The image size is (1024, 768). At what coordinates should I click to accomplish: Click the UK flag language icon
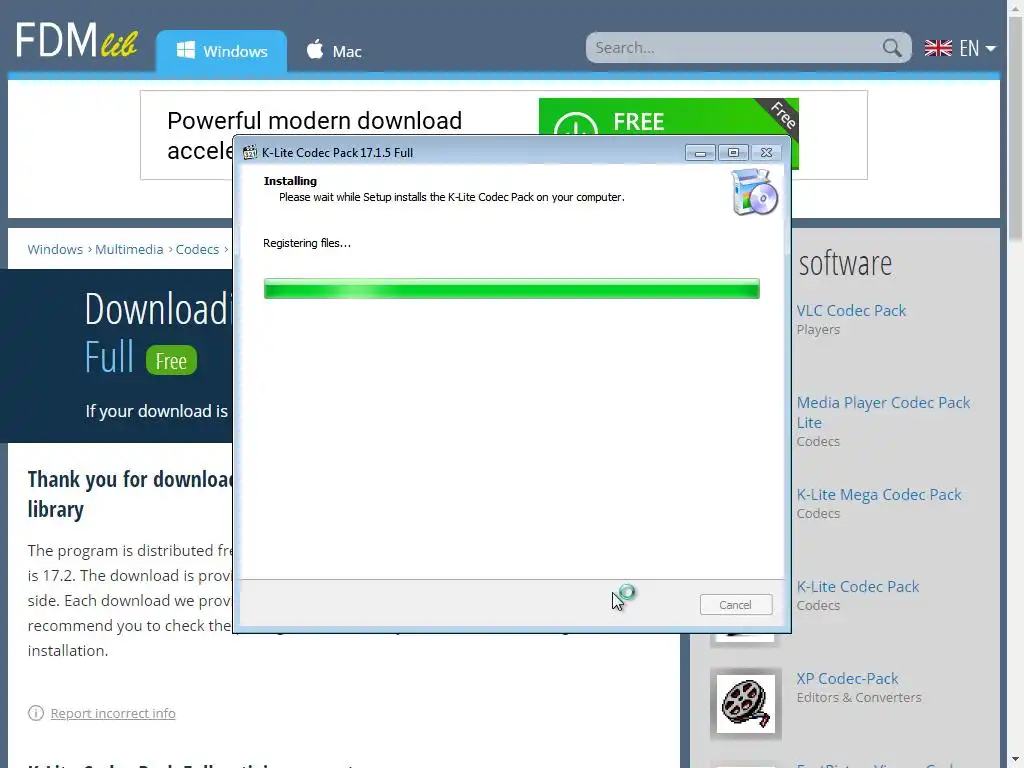pyautogui.click(x=938, y=48)
